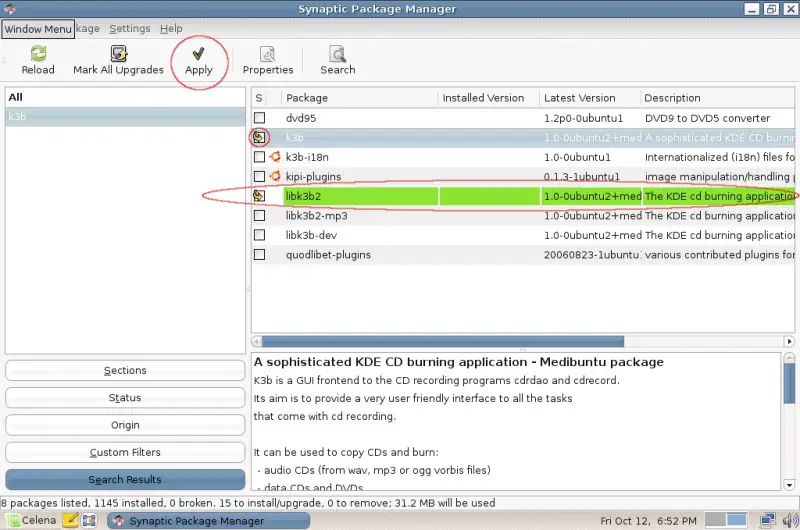
Task: Sort by the Package column header
Action: click(359, 97)
